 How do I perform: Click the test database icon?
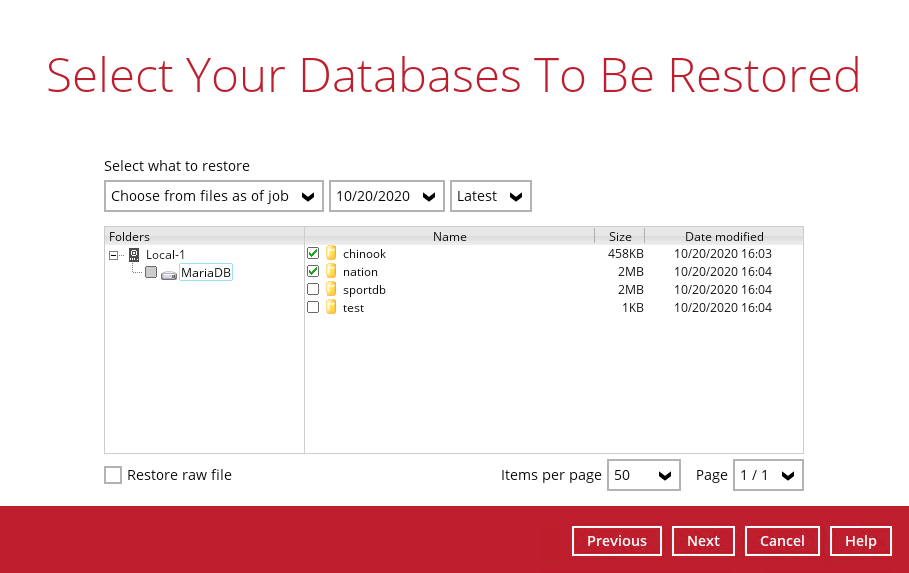click(331, 308)
